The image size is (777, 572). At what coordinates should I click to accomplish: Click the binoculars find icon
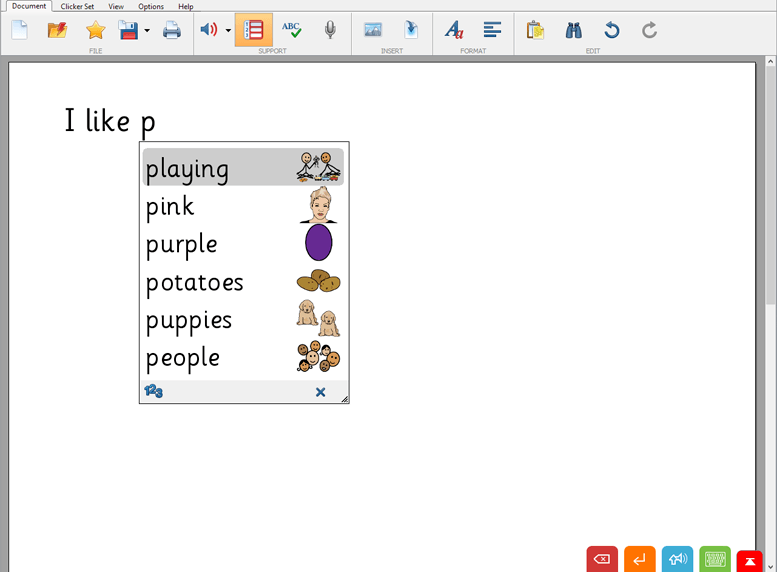[574, 30]
